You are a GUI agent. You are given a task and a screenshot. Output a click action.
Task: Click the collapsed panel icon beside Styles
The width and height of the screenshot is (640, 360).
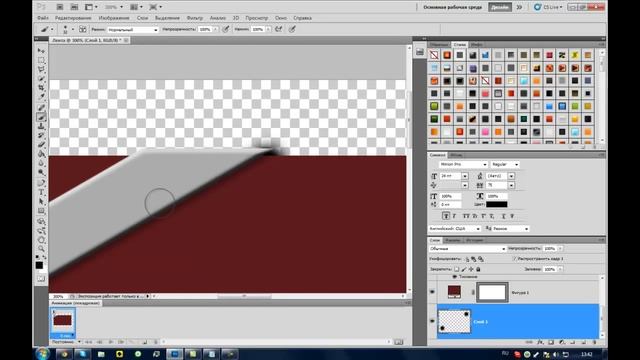point(420,52)
